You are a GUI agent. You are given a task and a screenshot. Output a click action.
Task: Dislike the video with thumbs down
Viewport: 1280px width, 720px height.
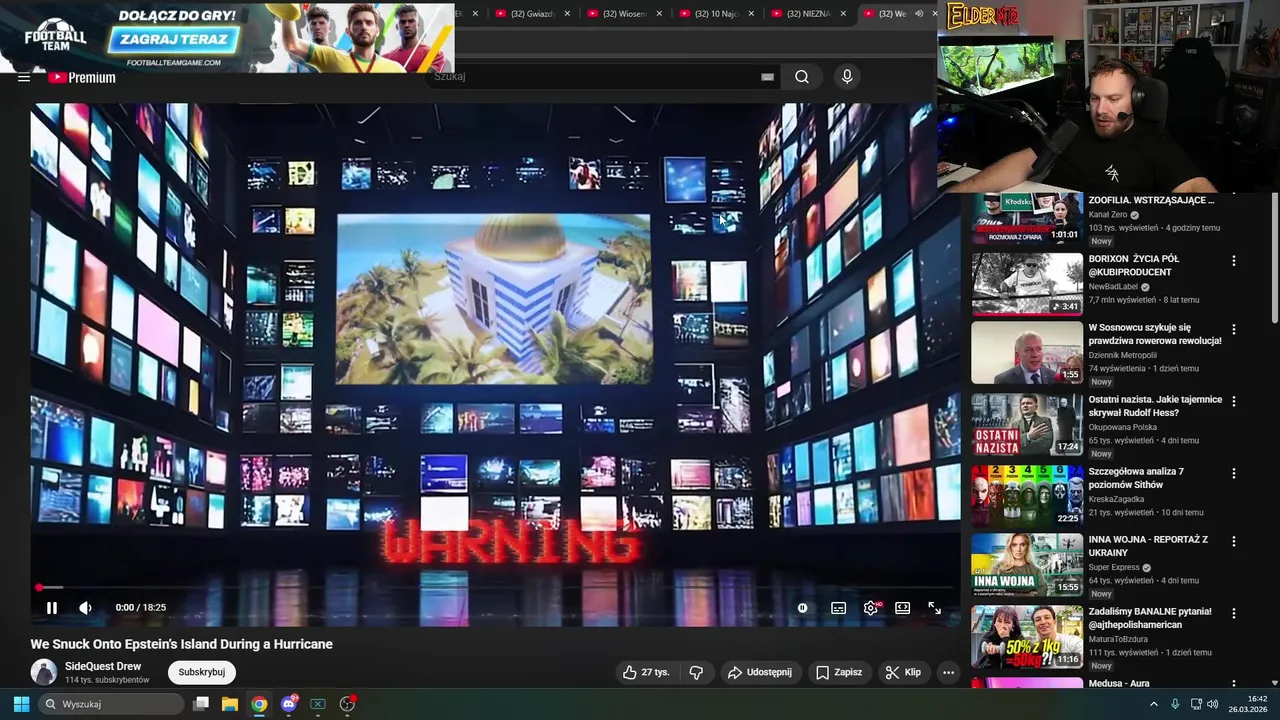click(697, 672)
